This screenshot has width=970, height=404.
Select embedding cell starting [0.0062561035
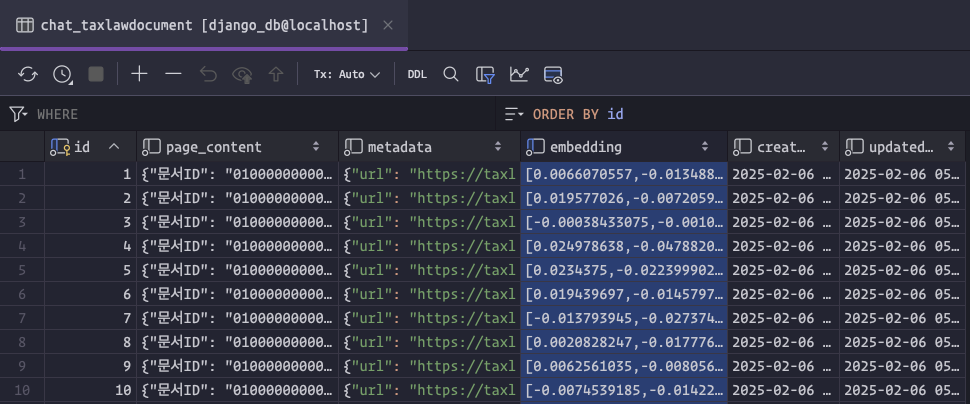coord(624,366)
